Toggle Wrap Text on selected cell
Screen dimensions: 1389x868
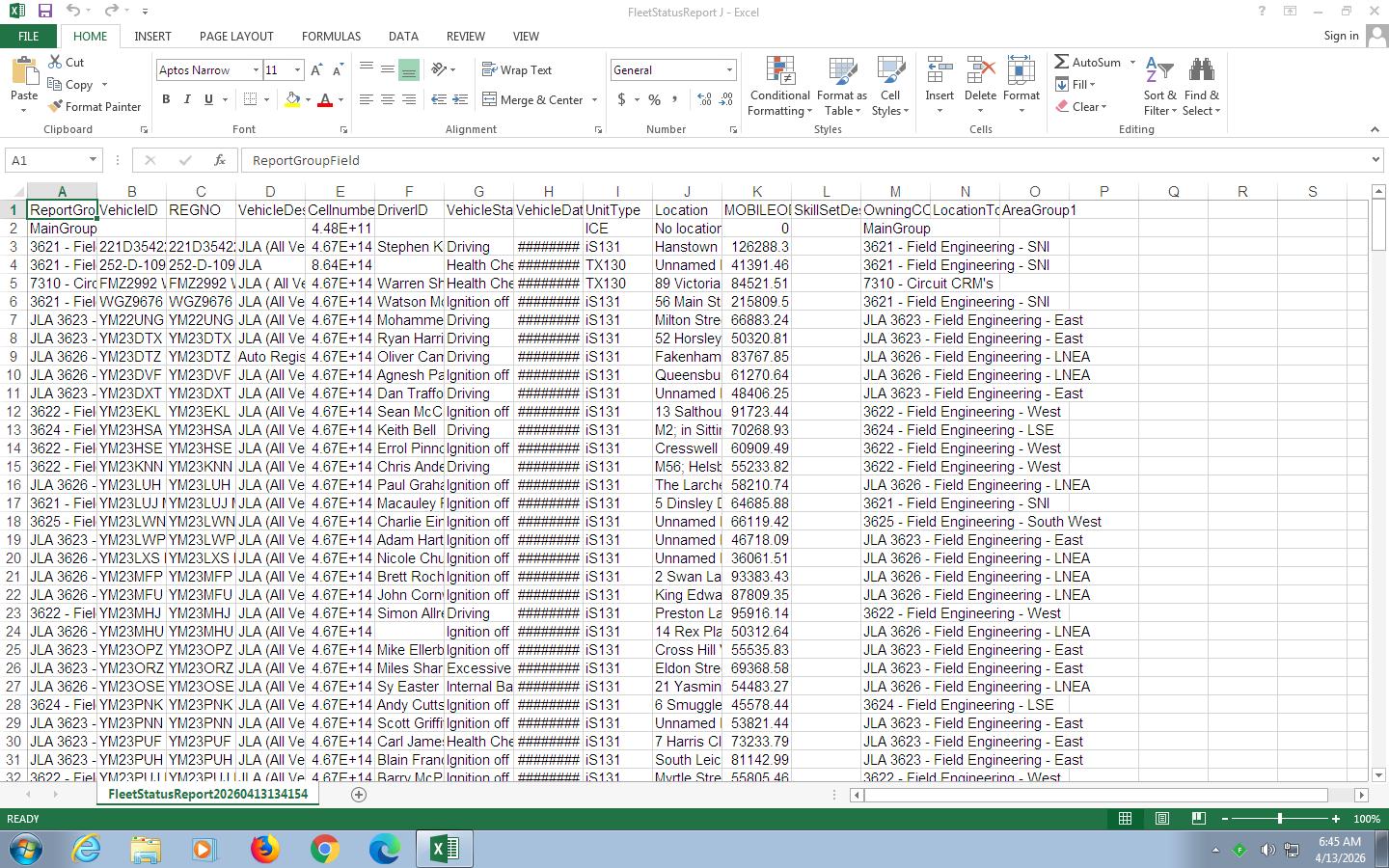pos(517,70)
